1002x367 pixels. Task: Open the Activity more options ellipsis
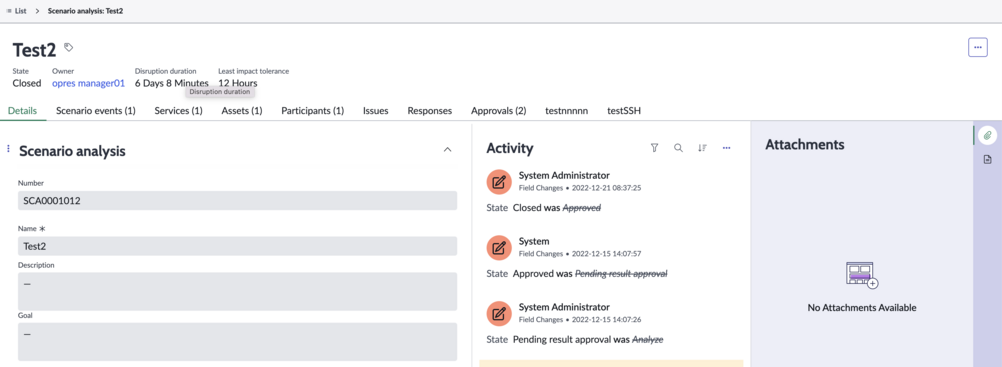pos(726,148)
